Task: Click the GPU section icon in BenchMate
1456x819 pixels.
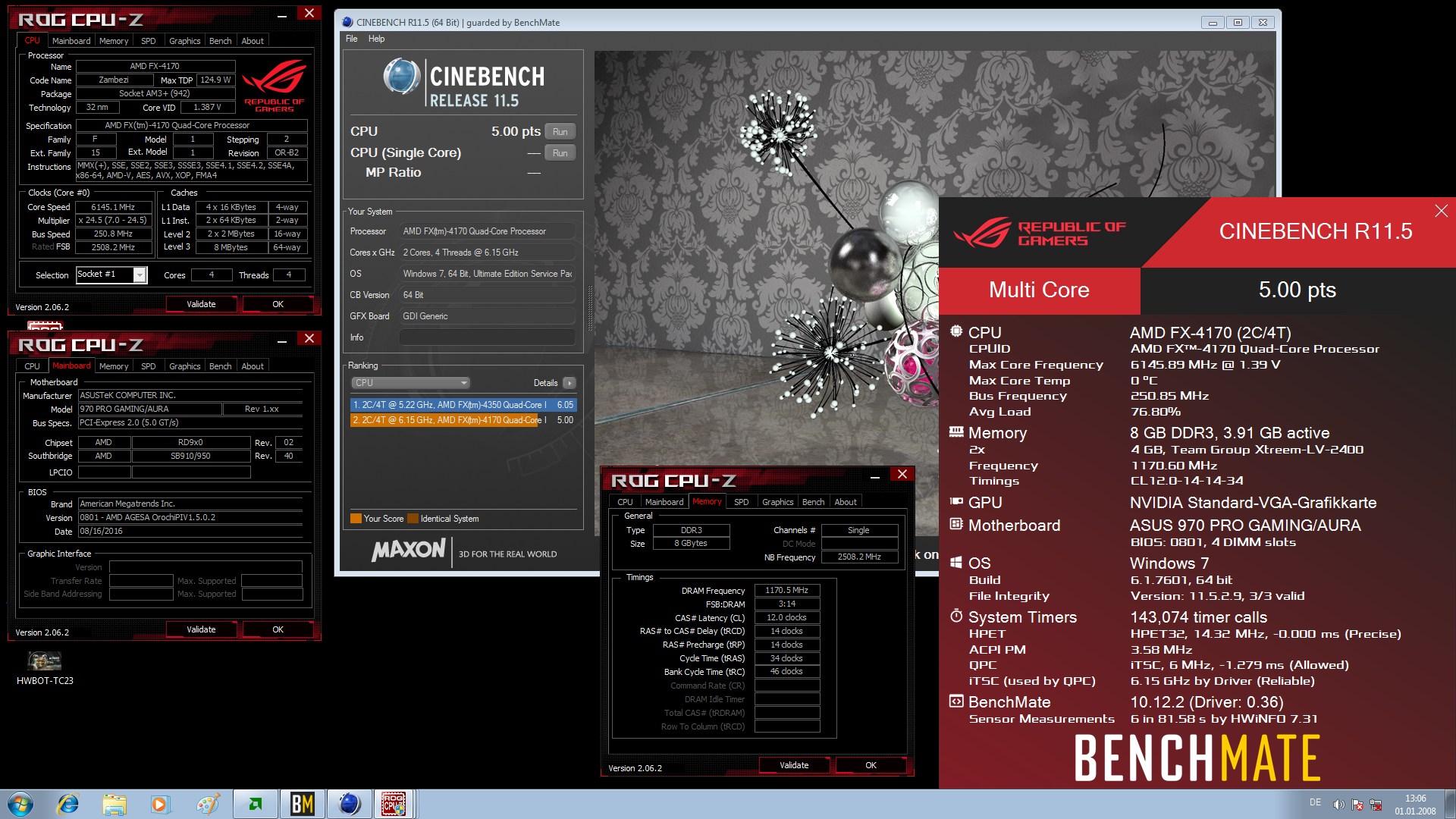Action: tap(956, 501)
